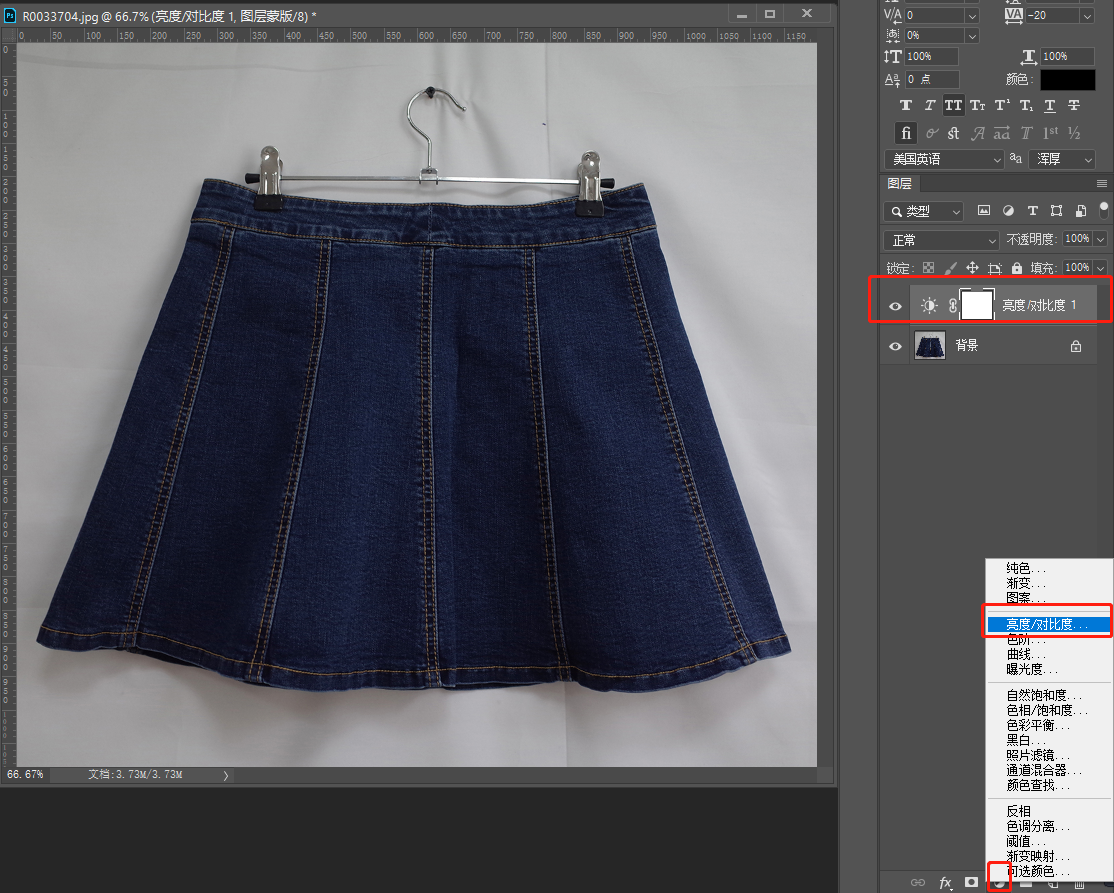This screenshot has width=1114, height=893.
Task: Open the 不透明度 opacity dropdown arrow
Action: pos(1100,240)
